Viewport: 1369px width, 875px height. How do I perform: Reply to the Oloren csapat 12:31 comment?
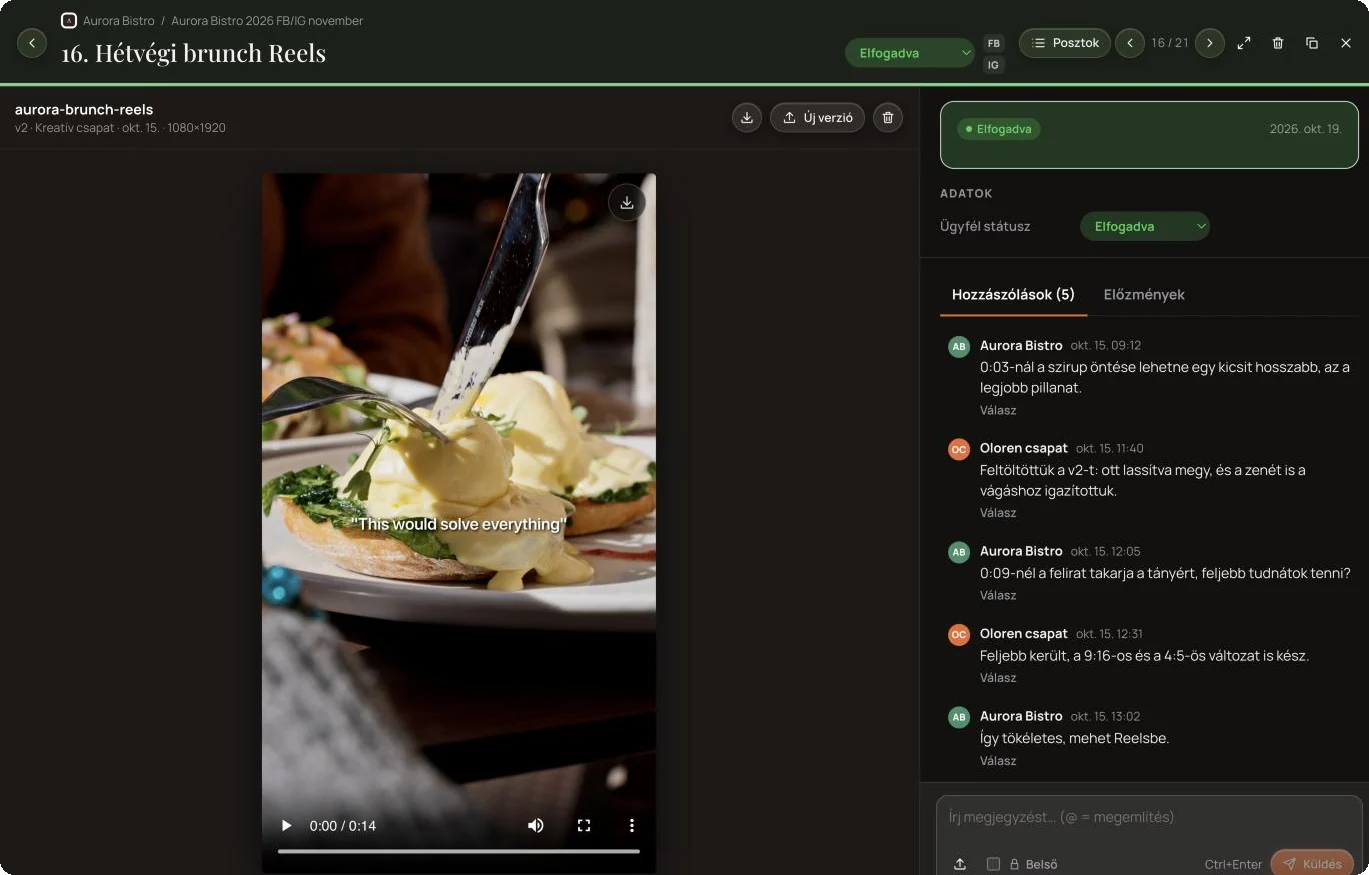[998, 678]
